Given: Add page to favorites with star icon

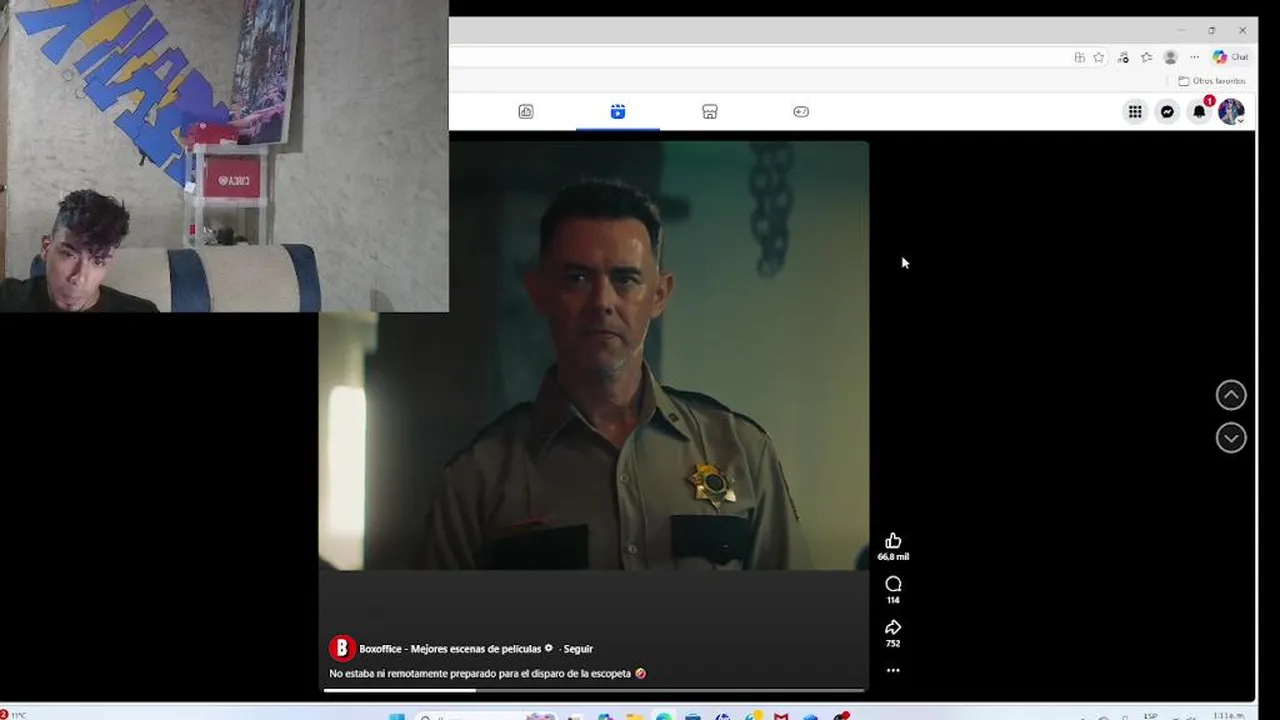Looking at the screenshot, I should click(1099, 58).
